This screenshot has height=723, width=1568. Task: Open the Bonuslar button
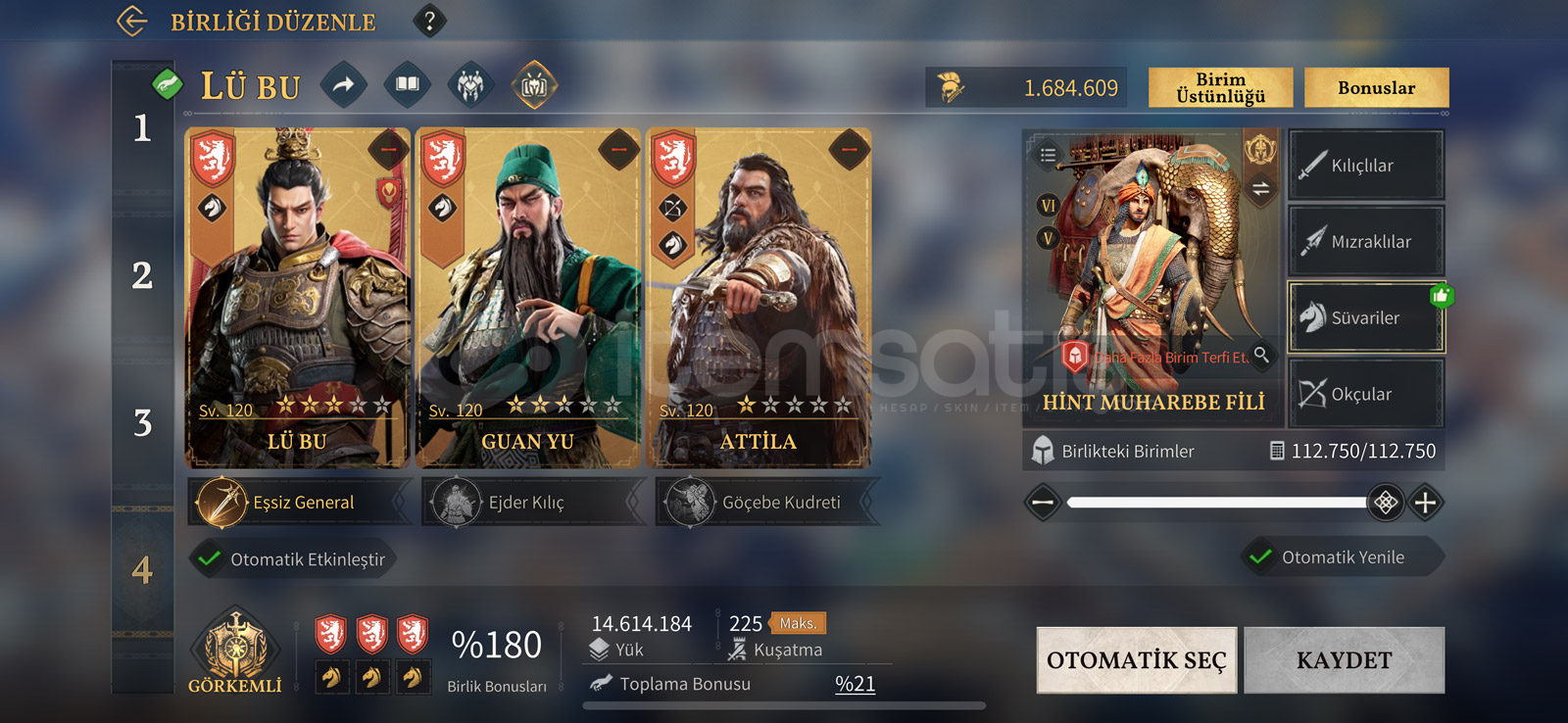tap(1377, 88)
